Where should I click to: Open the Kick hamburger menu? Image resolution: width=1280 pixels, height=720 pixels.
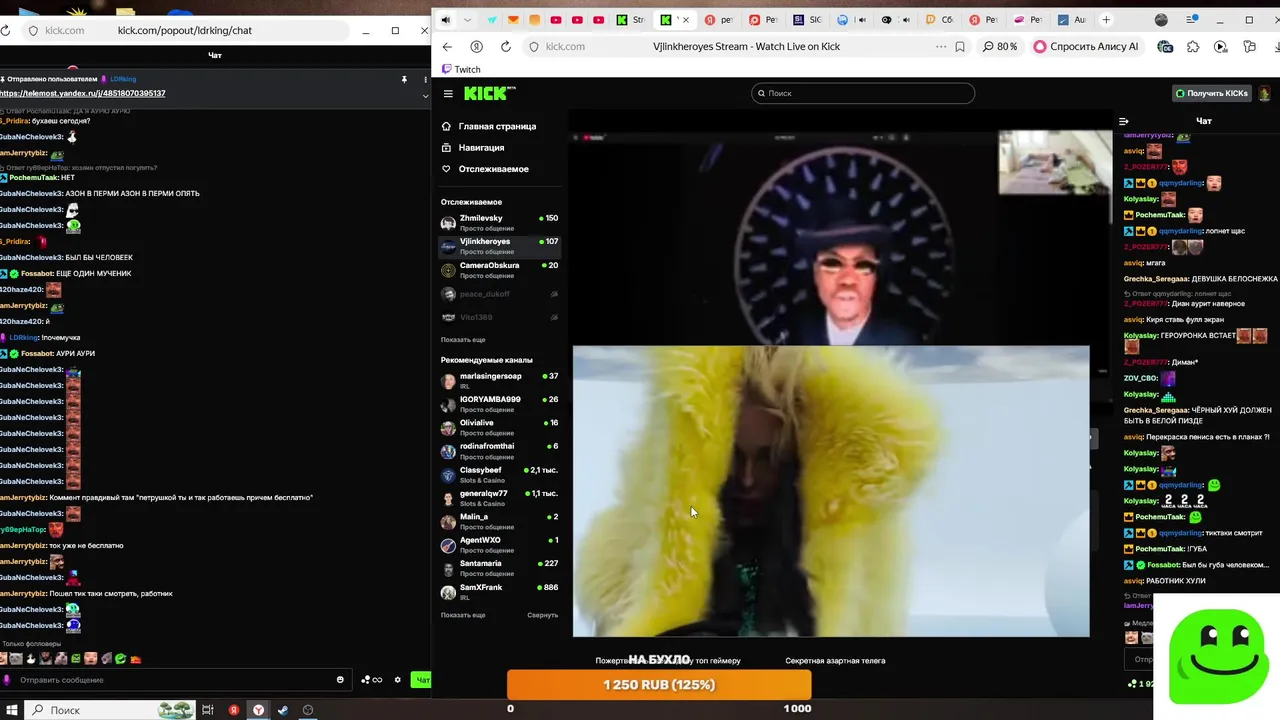pos(448,94)
